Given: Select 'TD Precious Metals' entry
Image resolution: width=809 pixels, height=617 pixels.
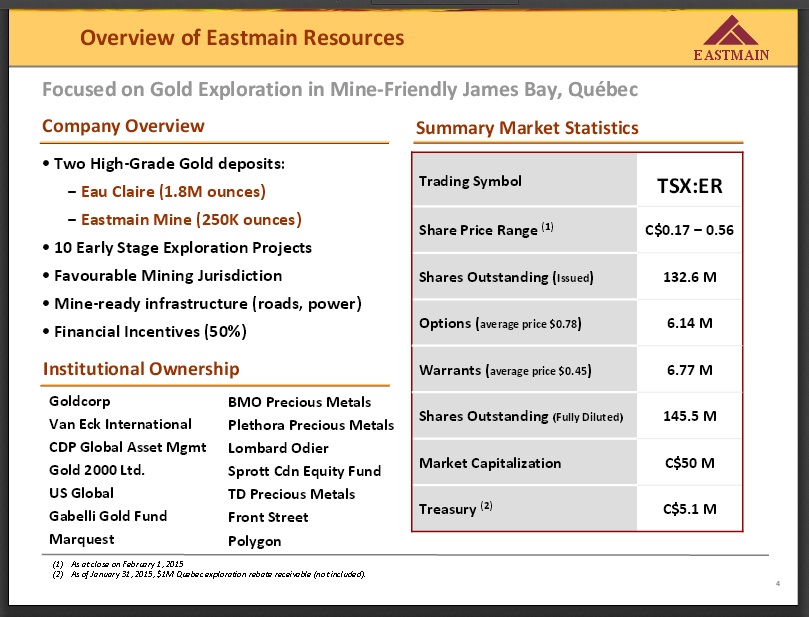Looking at the screenshot, I should (292, 494).
